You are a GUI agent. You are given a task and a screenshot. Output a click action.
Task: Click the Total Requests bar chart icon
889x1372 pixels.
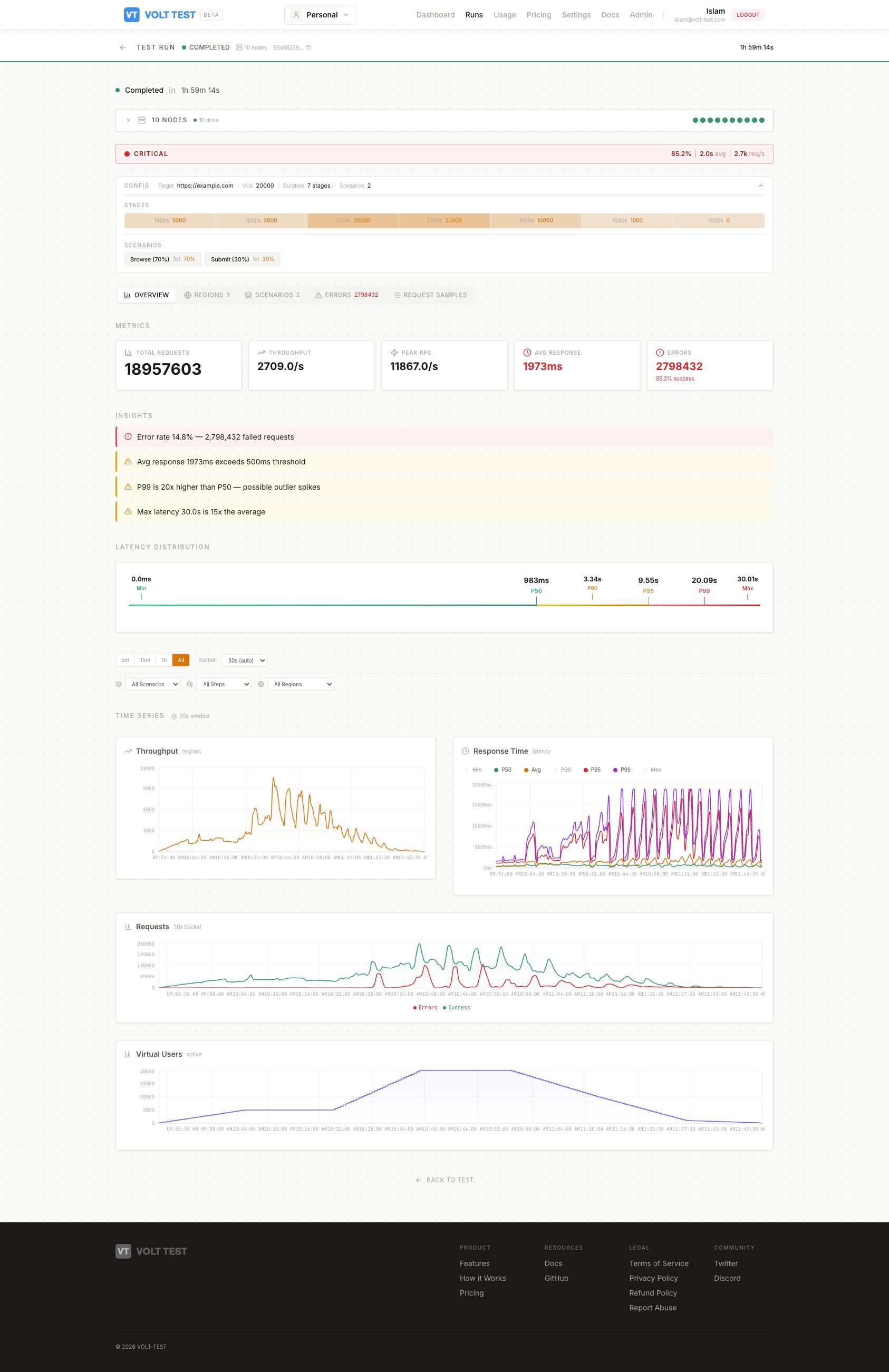click(128, 352)
